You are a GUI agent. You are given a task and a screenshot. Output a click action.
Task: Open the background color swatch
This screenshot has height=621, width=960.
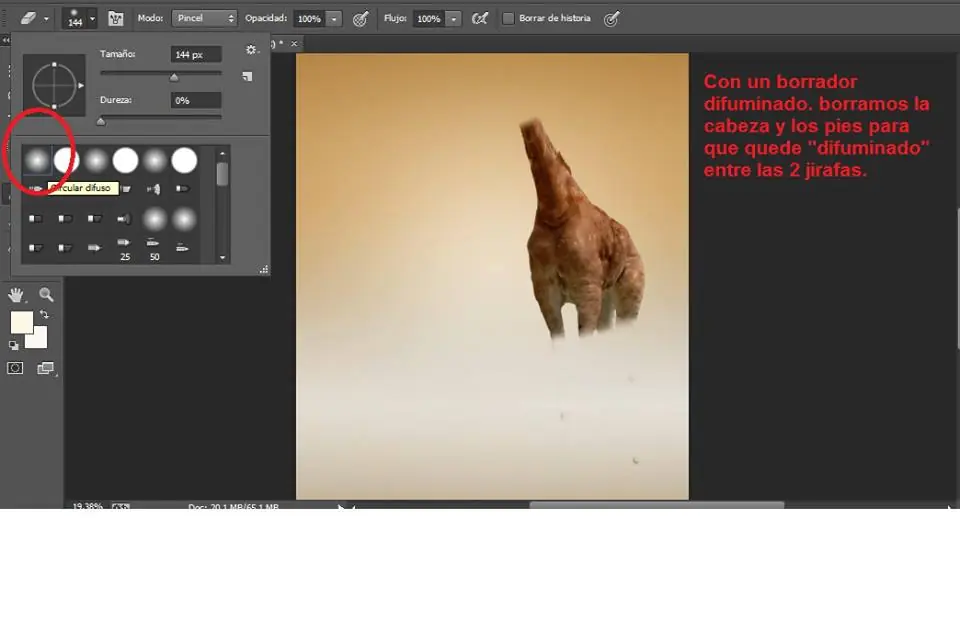(x=39, y=340)
